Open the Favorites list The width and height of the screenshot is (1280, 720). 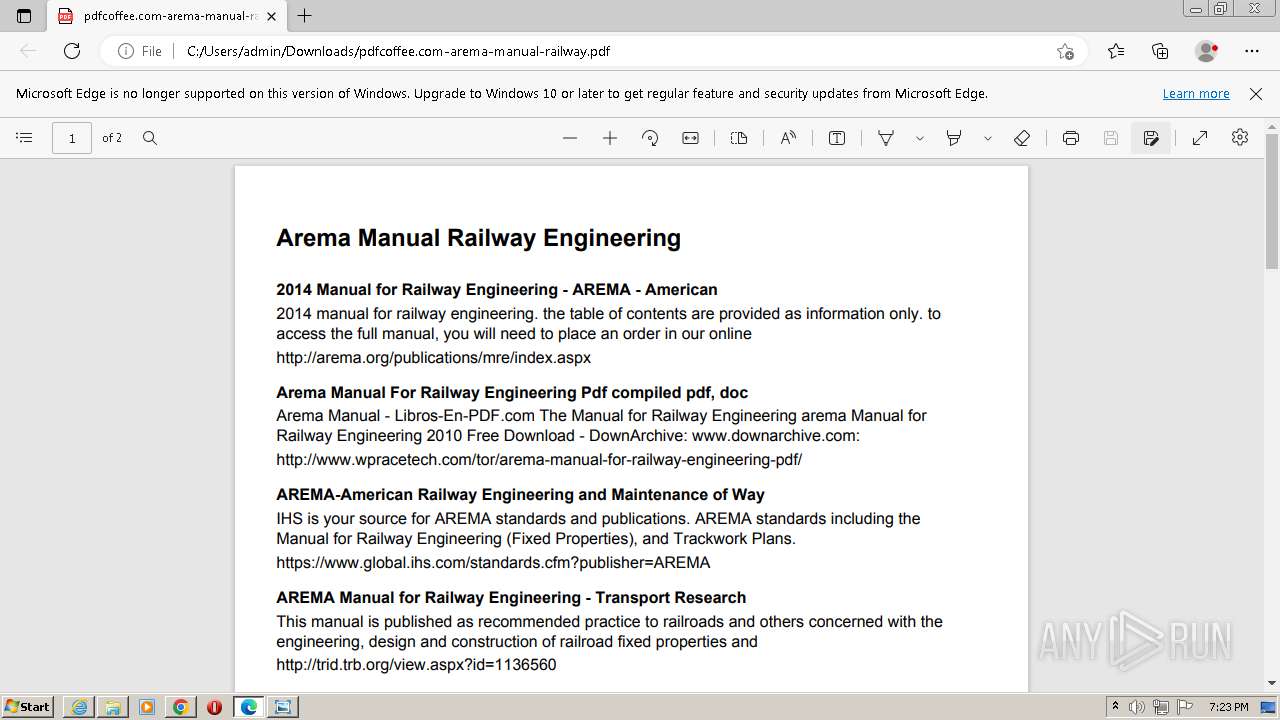coord(1116,51)
